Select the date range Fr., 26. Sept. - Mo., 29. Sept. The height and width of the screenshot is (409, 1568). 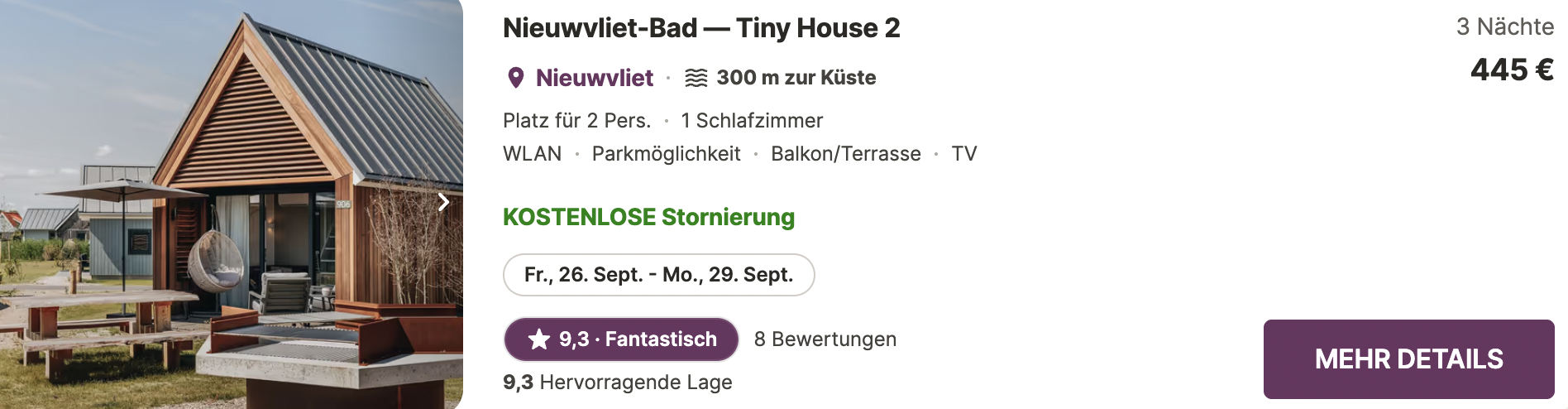pos(658,275)
